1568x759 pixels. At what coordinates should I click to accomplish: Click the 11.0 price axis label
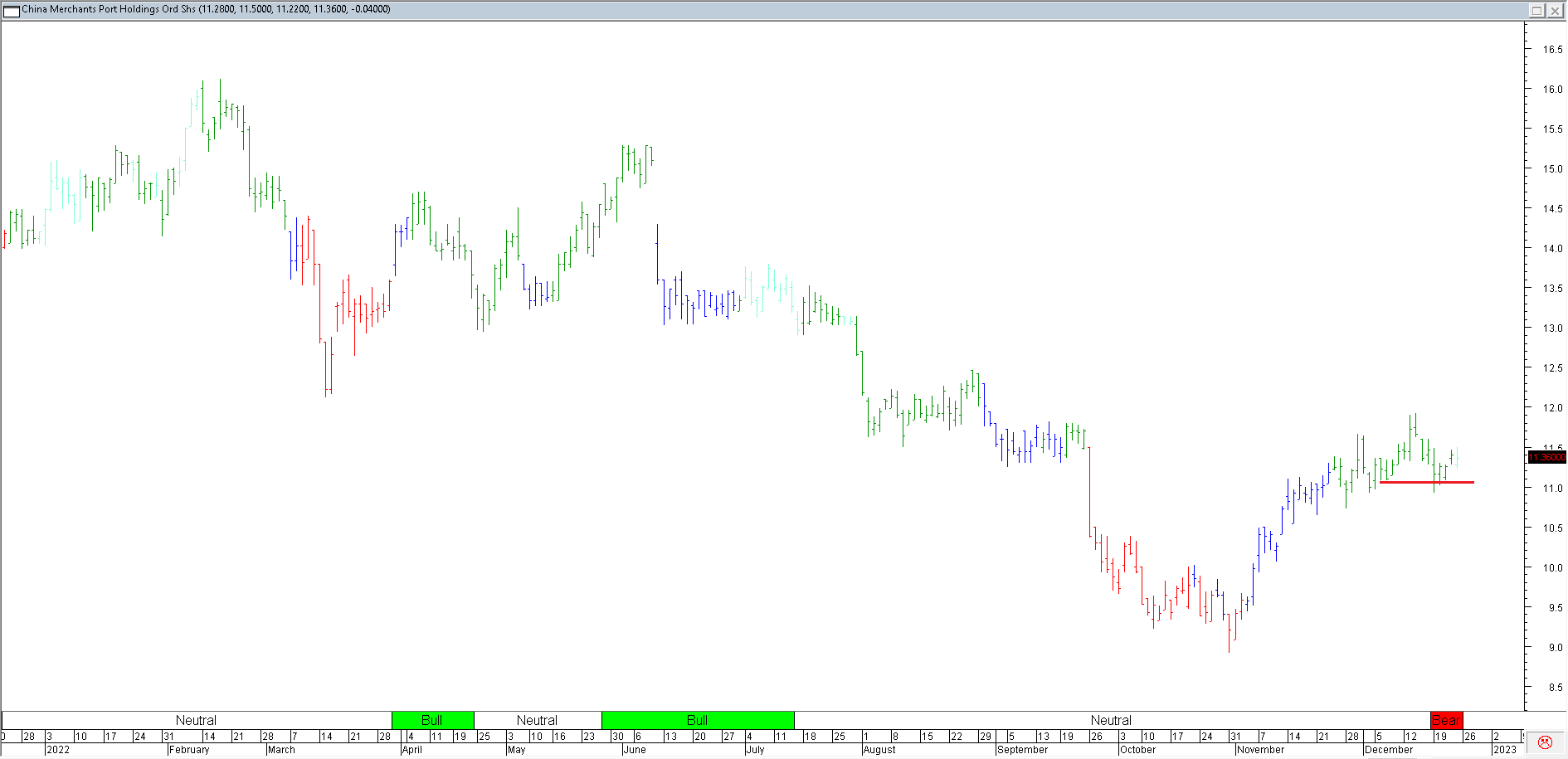1552,489
